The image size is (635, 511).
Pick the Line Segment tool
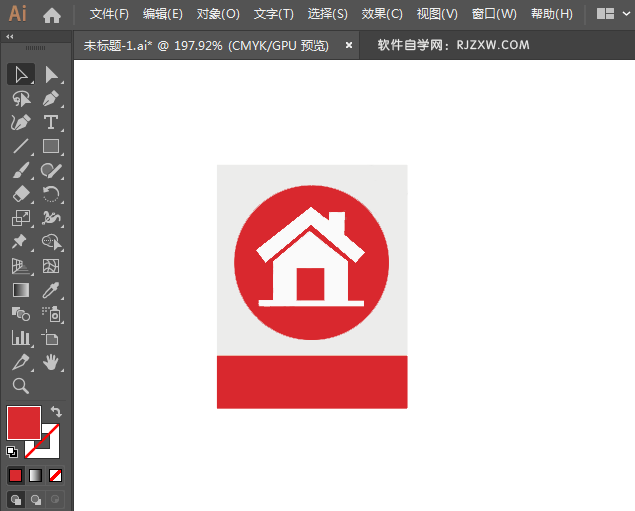point(21,146)
